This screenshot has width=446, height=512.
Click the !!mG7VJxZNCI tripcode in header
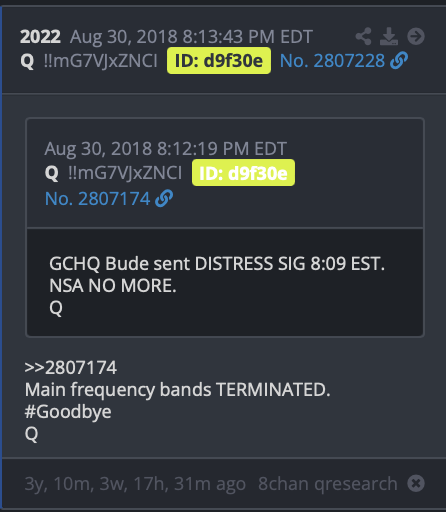(100, 61)
